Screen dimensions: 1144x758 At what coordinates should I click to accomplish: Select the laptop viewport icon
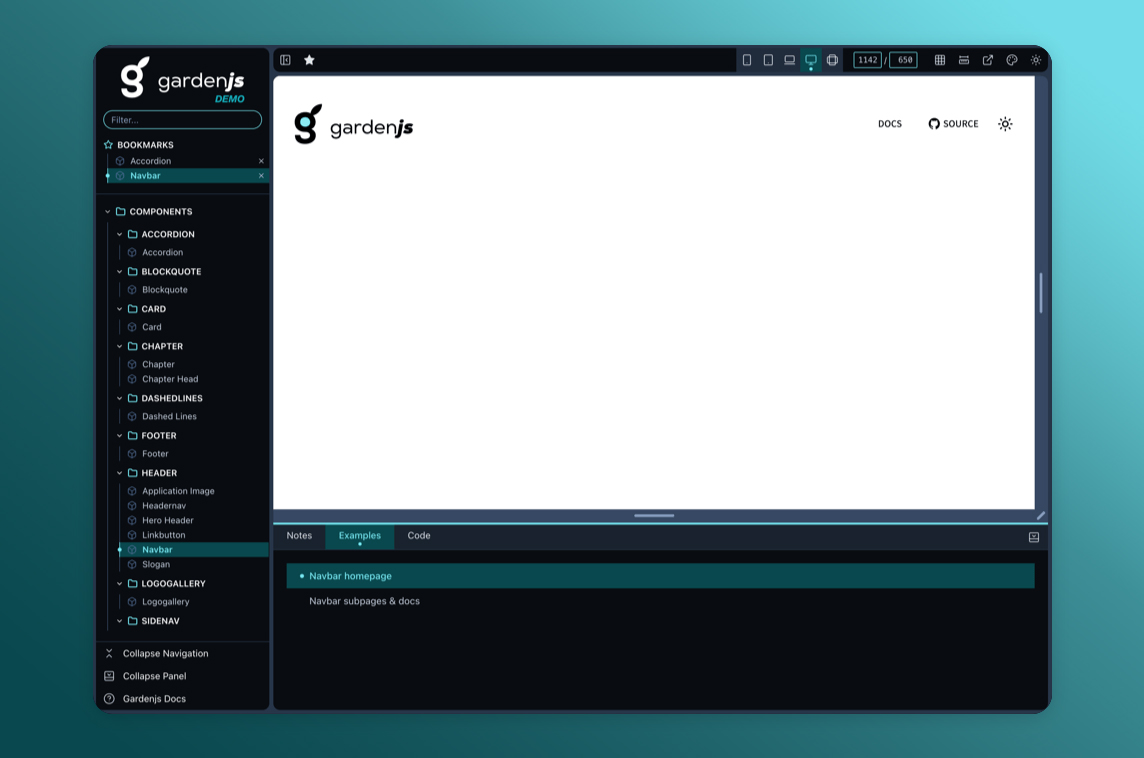point(789,60)
